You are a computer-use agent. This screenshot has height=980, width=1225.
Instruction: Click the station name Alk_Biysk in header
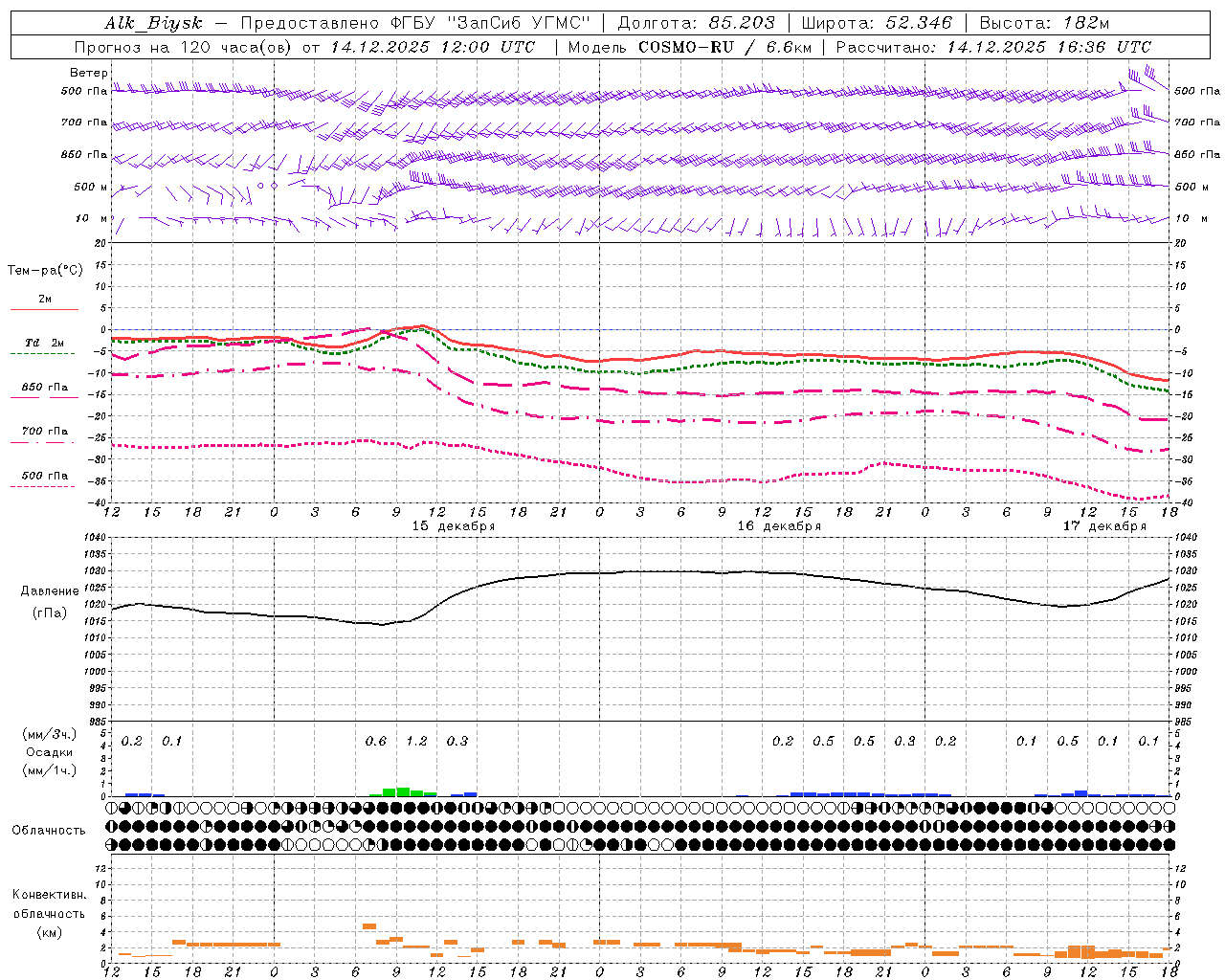point(154,23)
